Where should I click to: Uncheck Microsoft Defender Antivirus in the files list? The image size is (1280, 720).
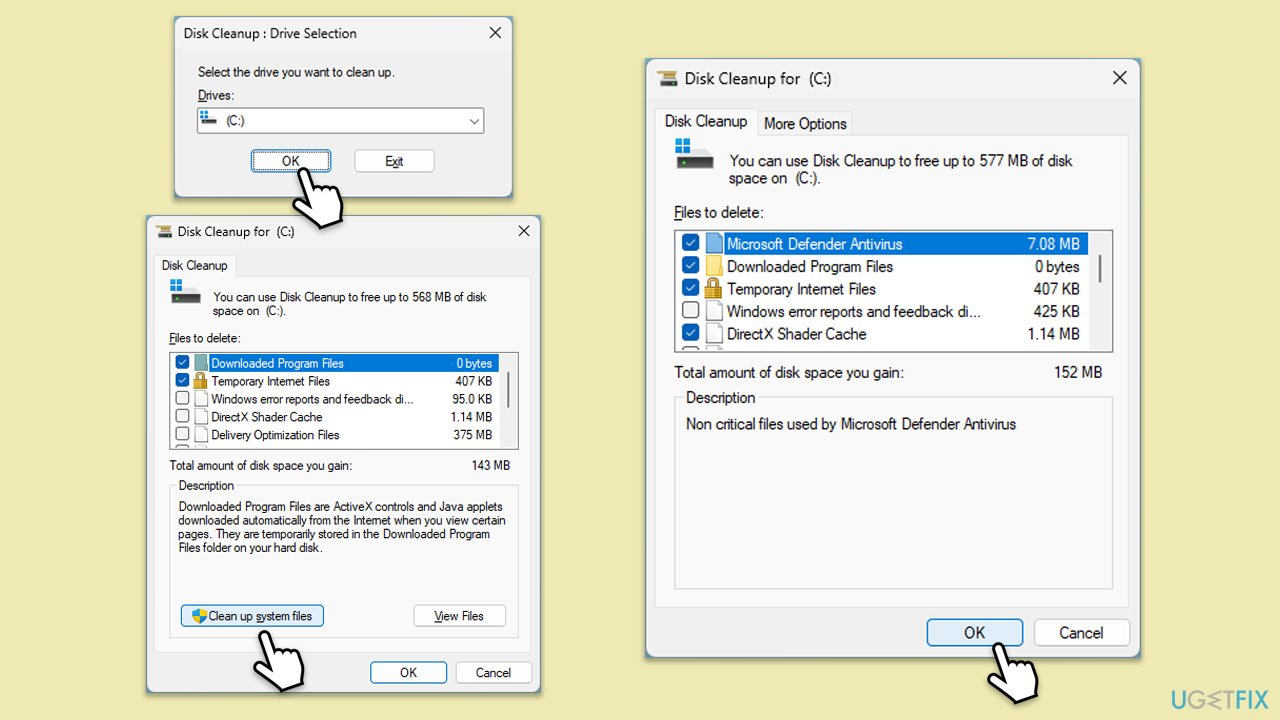pos(689,242)
